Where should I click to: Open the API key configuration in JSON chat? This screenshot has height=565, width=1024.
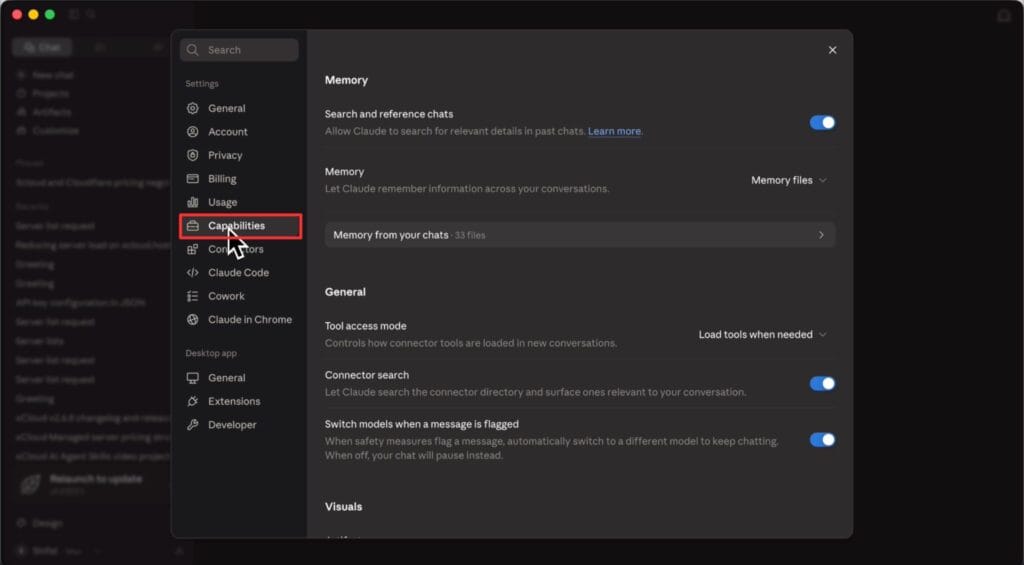point(80,303)
